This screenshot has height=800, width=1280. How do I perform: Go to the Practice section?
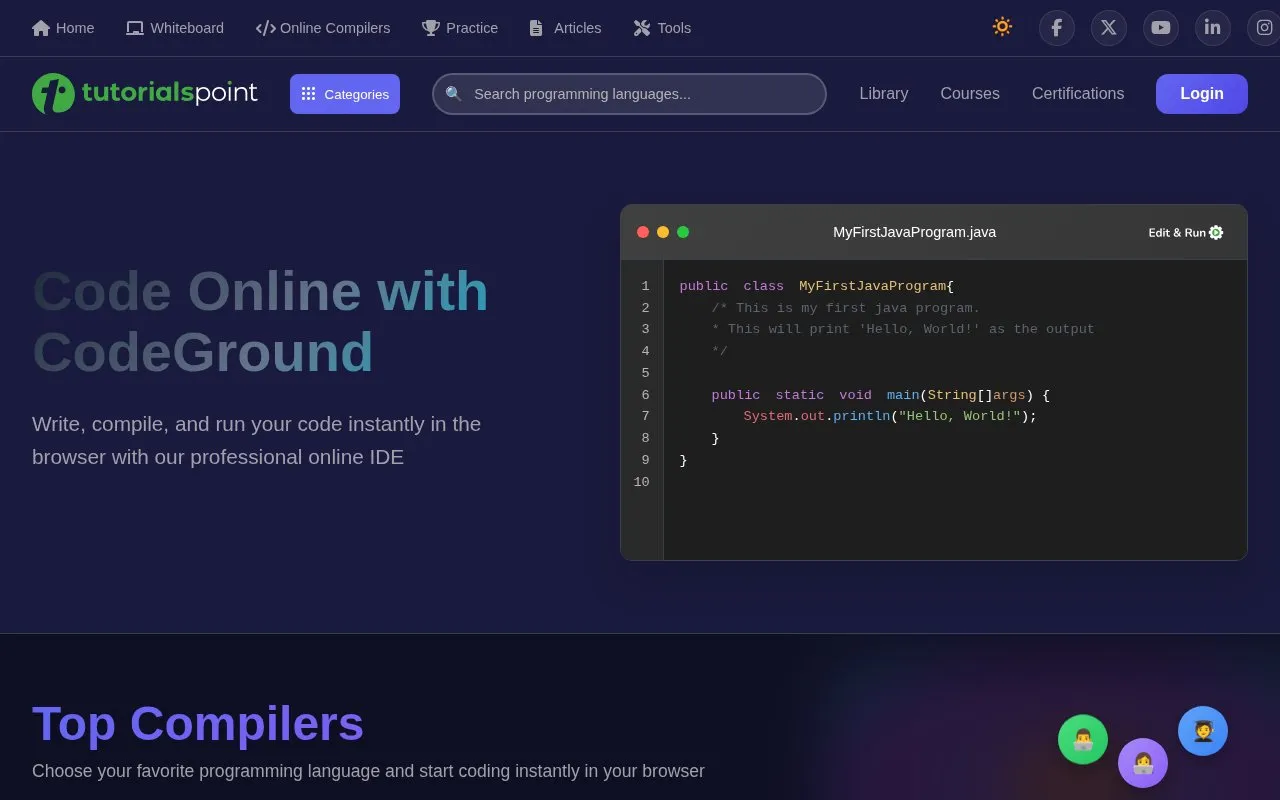460,28
